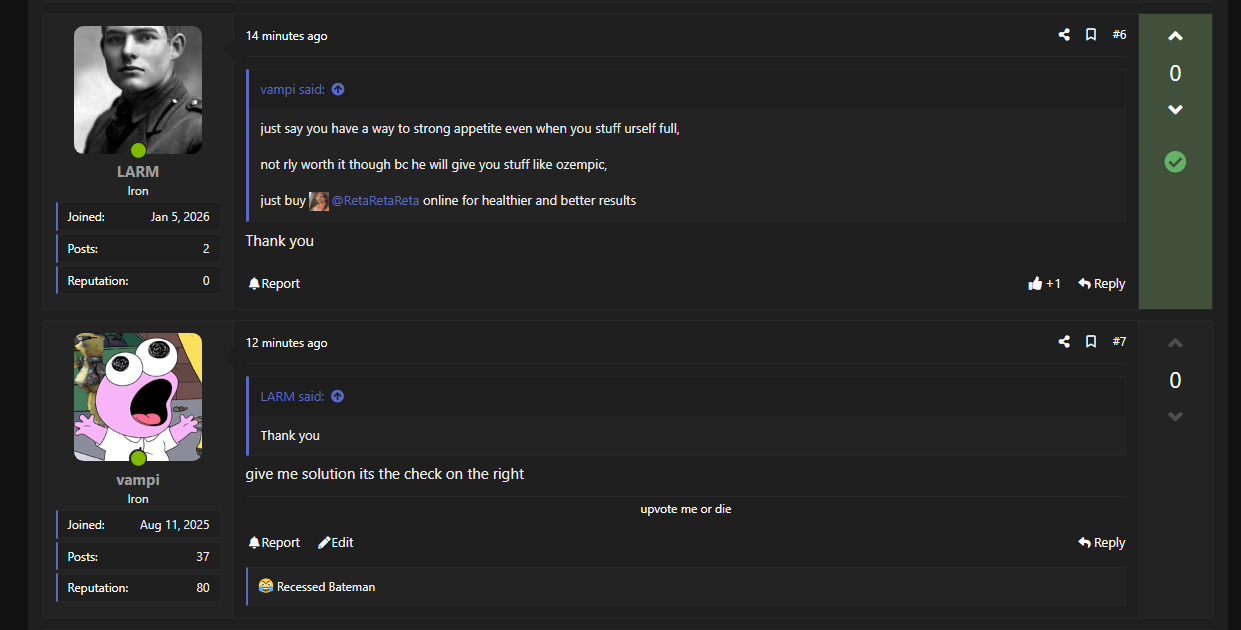Jump to vampi's quoted original post
The image size is (1241, 630).
[x=338, y=90]
